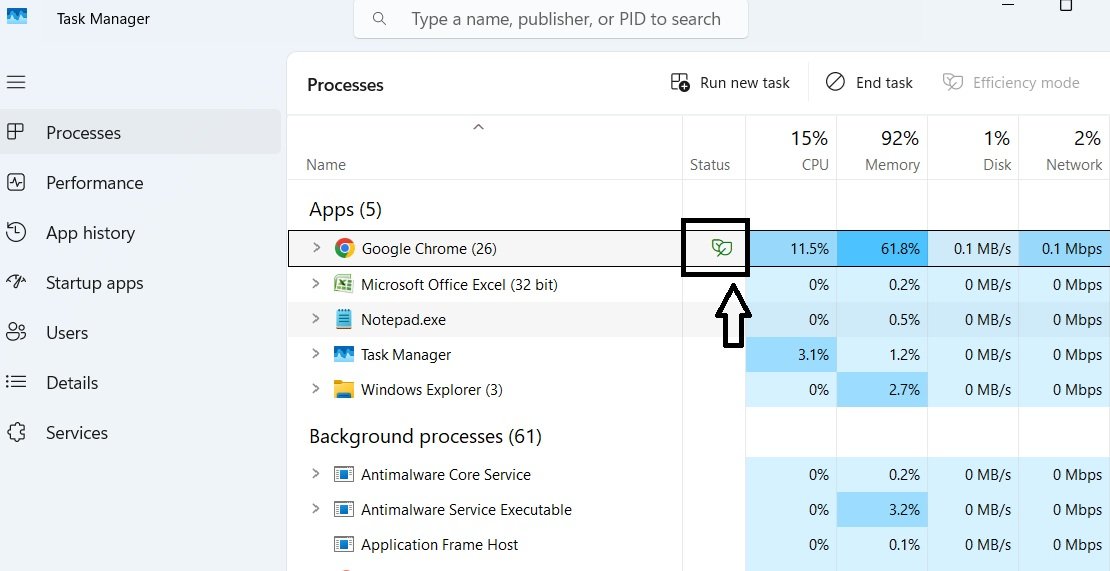
Task: Open the hamburger navigation menu
Action: pos(16,82)
